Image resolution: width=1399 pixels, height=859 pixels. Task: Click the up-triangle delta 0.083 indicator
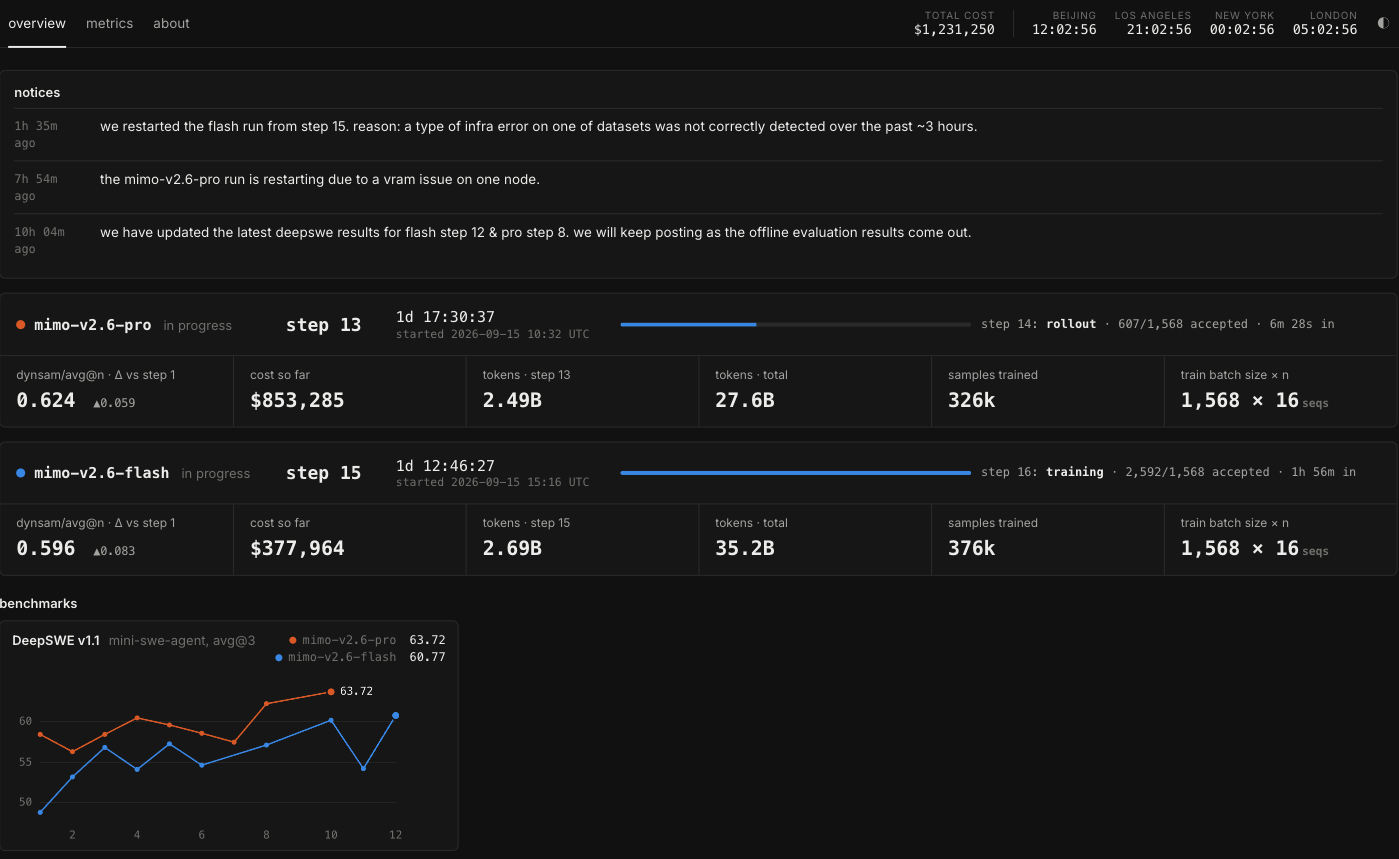(114, 551)
